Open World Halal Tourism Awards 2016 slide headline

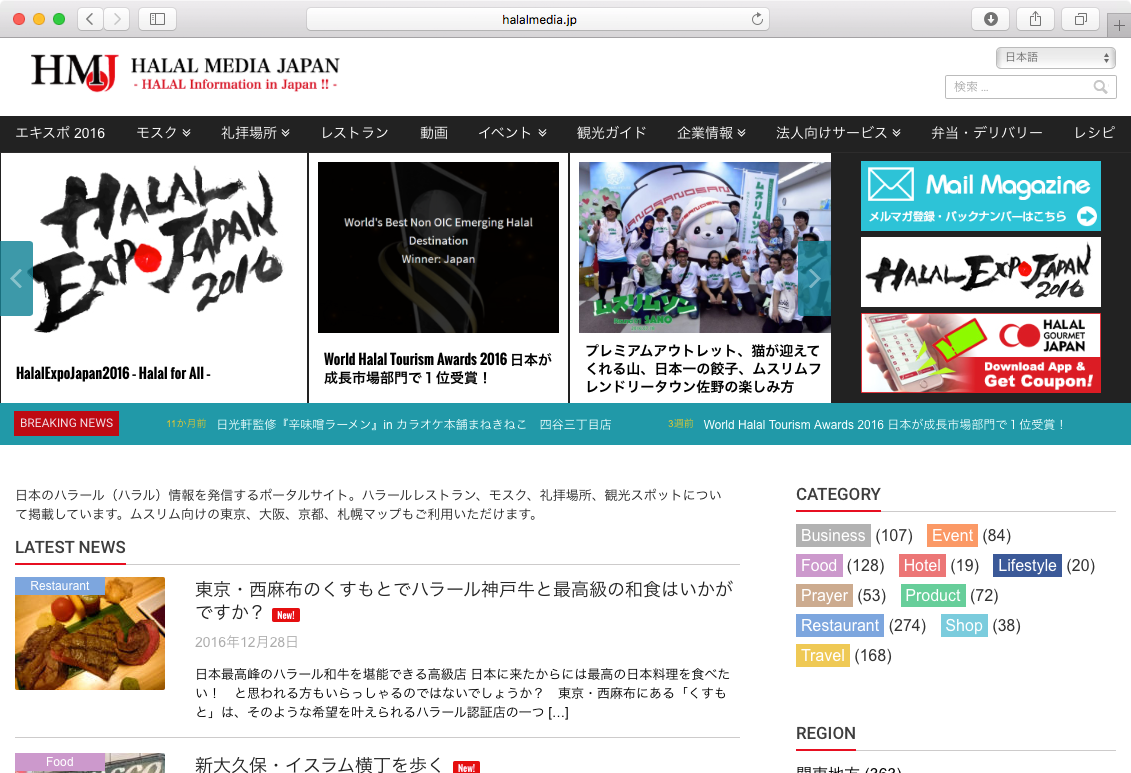tap(438, 368)
